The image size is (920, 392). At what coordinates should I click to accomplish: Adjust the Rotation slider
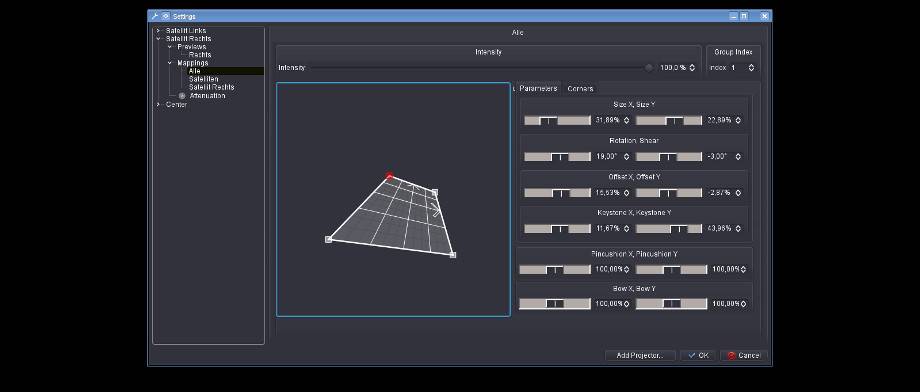pos(557,157)
